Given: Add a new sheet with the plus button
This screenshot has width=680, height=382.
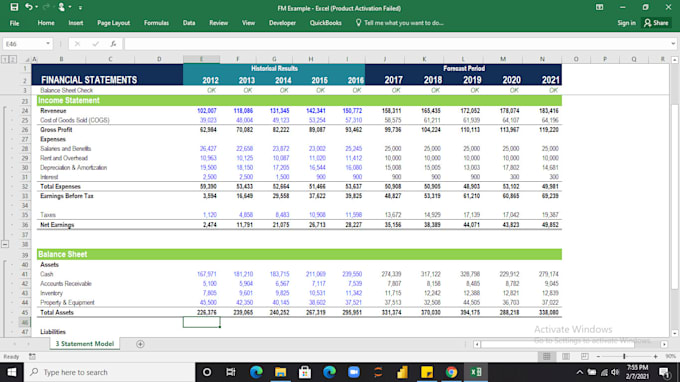Looking at the screenshot, I should tap(140, 344).
